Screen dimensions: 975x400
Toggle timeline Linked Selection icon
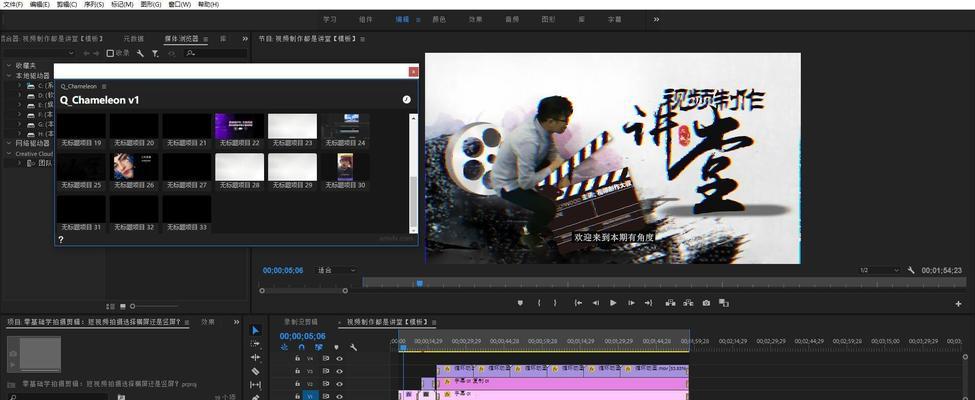tap(318, 347)
